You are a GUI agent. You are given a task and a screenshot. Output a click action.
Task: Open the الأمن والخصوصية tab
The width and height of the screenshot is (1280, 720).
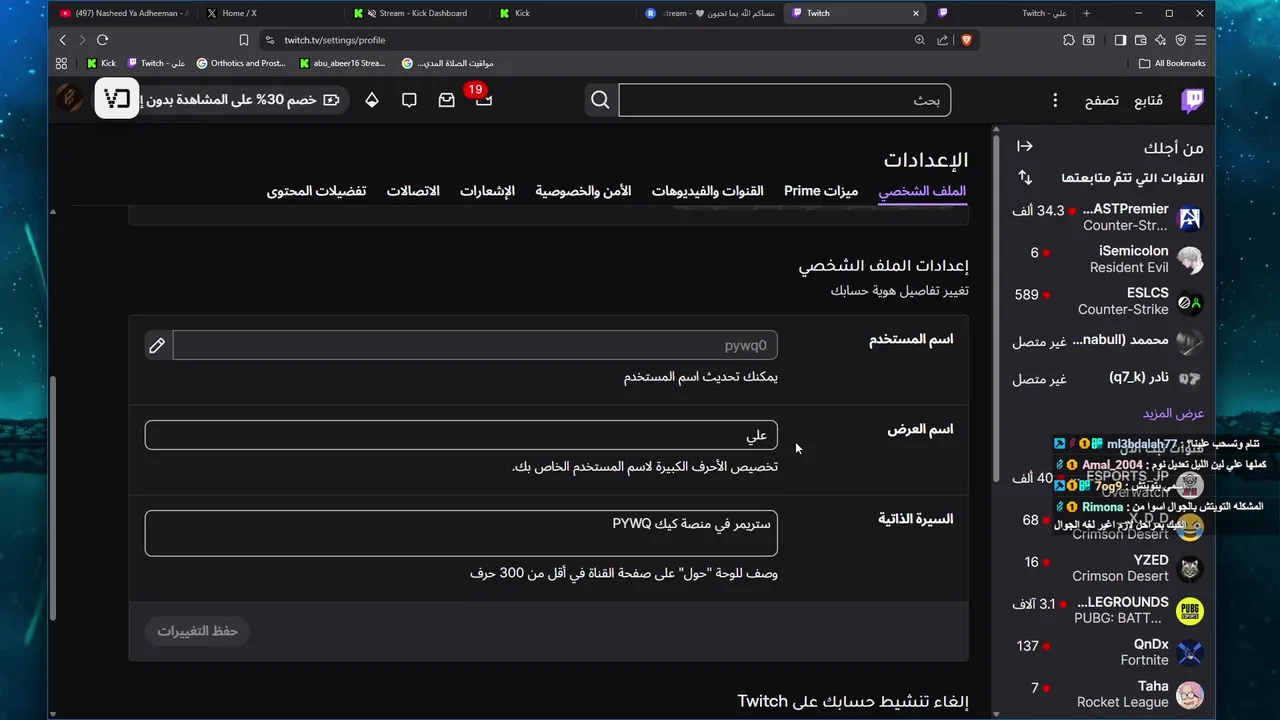[x=583, y=191]
